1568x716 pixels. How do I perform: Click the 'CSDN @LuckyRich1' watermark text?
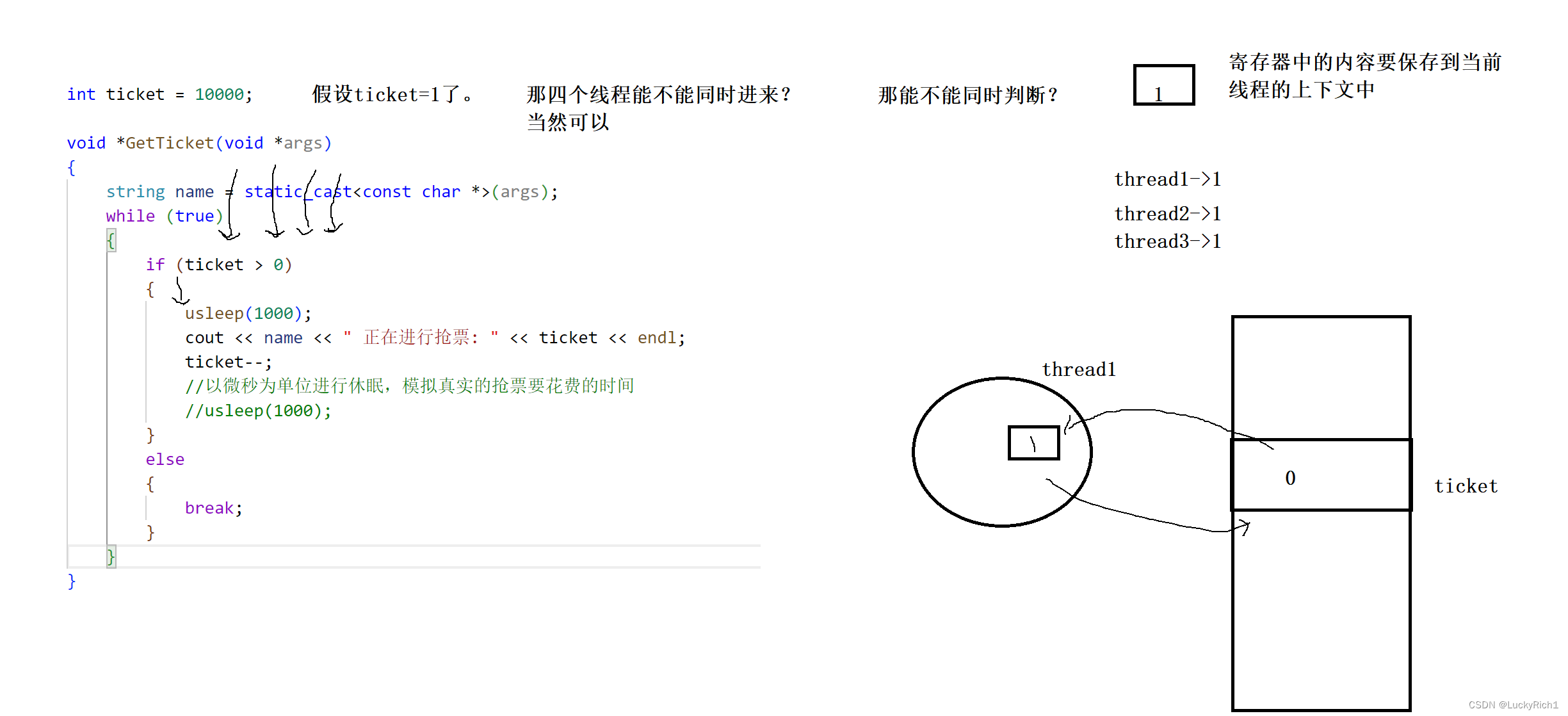pyautogui.click(x=1513, y=704)
